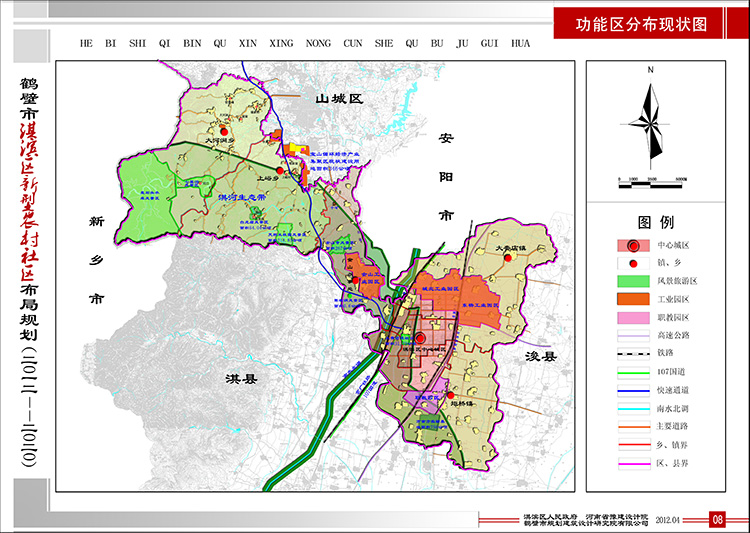Viewport: 750px width, 533px height.
Task: Click the 镇、乡 legend red dot
Action: pos(633,263)
